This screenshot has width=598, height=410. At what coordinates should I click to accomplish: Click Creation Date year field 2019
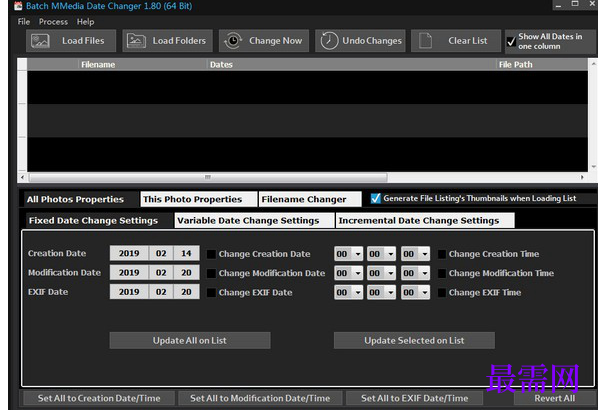click(129, 254)
